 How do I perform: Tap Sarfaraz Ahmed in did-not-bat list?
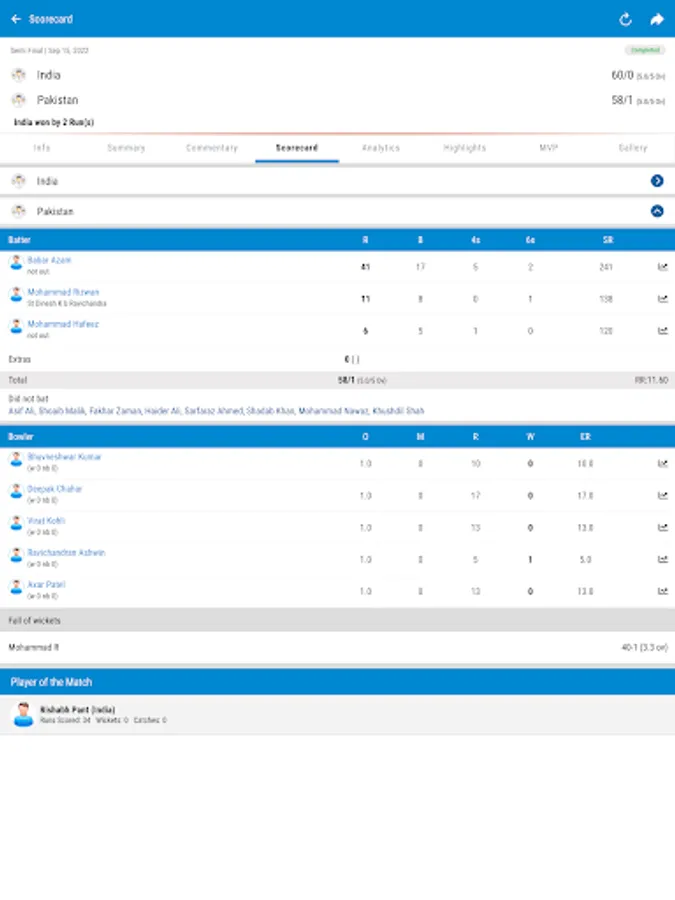point(214,411)
